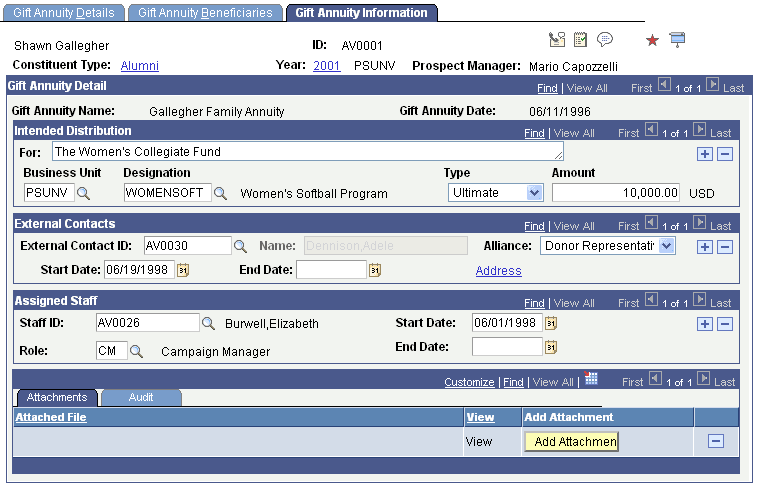This screenshot has height=487, width=757.
Task: Open the Address link
Action: [x=498, y=271]
